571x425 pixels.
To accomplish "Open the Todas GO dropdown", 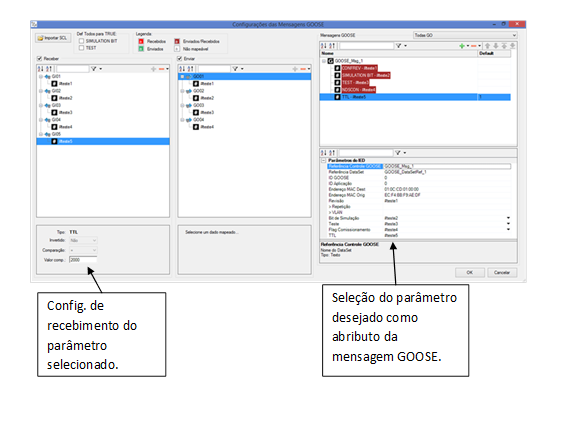I will [x=465, y=35].
